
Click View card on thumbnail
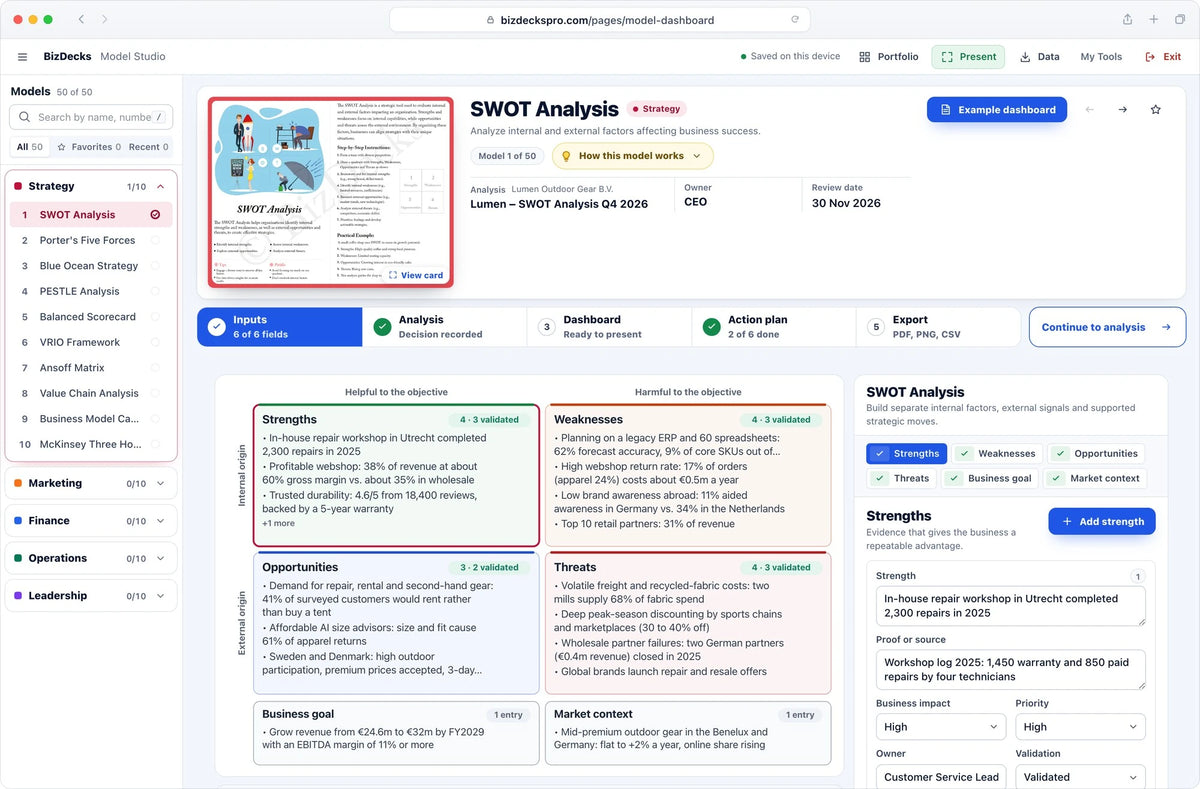tap(416, 275)
